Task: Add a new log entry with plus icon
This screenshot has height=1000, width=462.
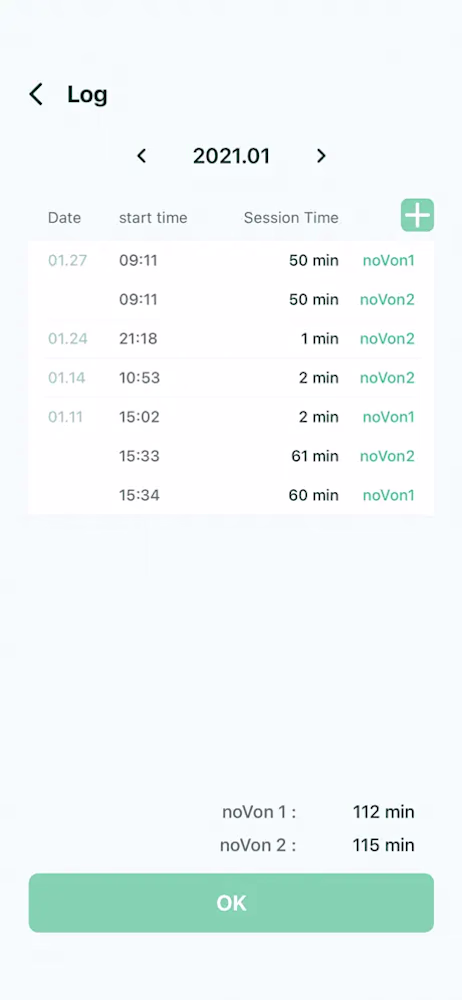Action: tap(417, 215)
